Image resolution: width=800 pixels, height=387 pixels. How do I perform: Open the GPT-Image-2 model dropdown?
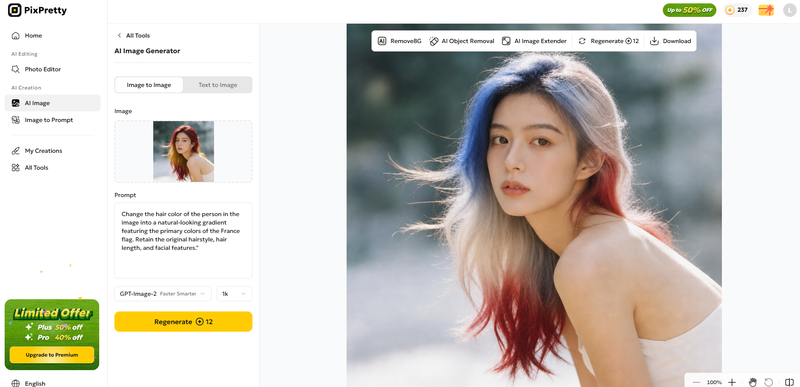pos(163,294)
